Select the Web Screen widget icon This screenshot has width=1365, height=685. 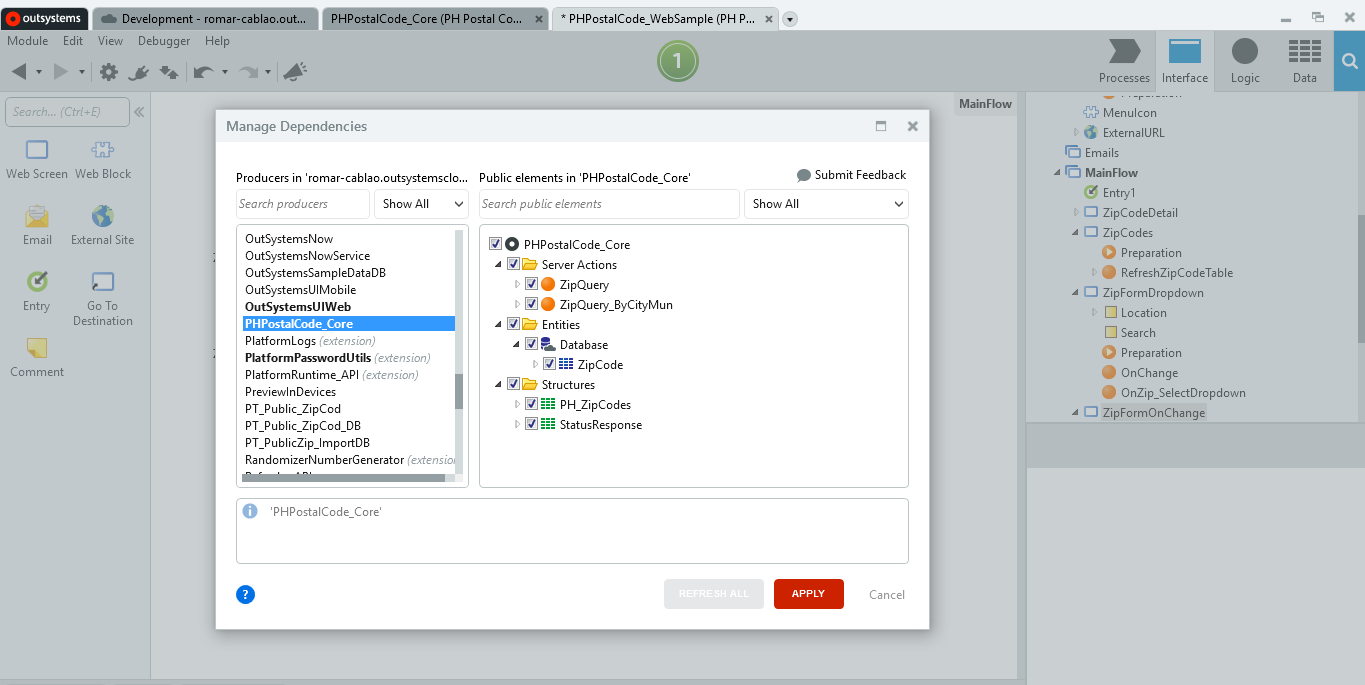coord(37,151)
